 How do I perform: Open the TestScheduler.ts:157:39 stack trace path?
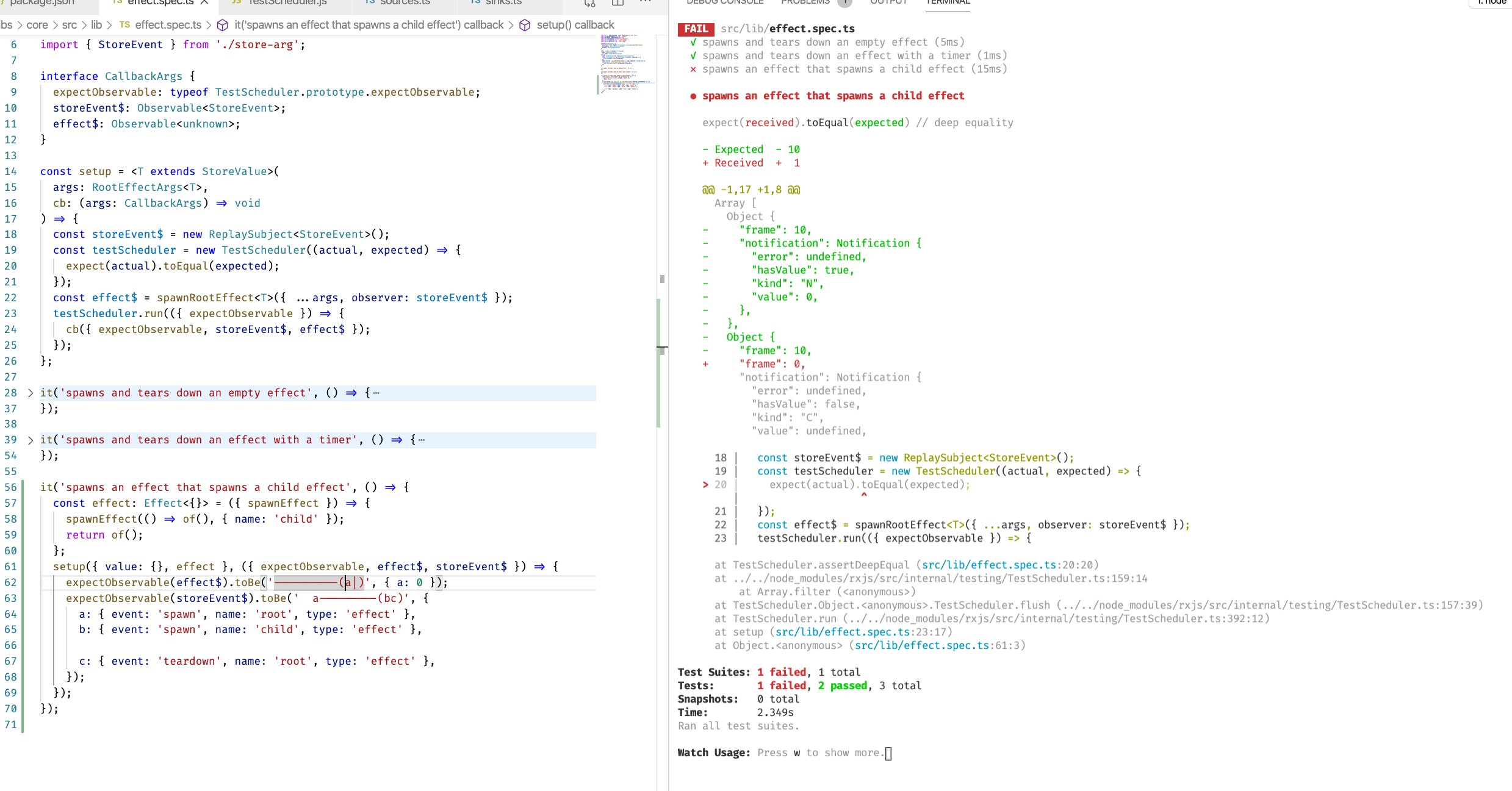coord(1270,606)
